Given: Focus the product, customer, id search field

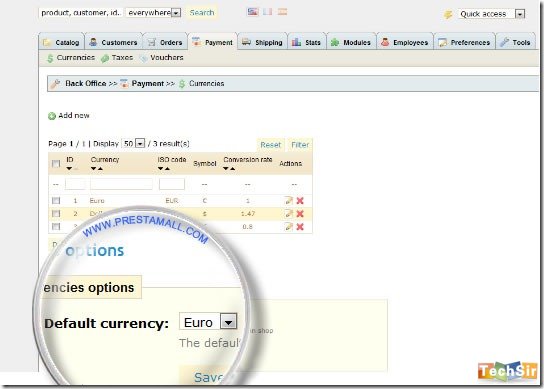Looking at the screenshot, I should point(80,13).
